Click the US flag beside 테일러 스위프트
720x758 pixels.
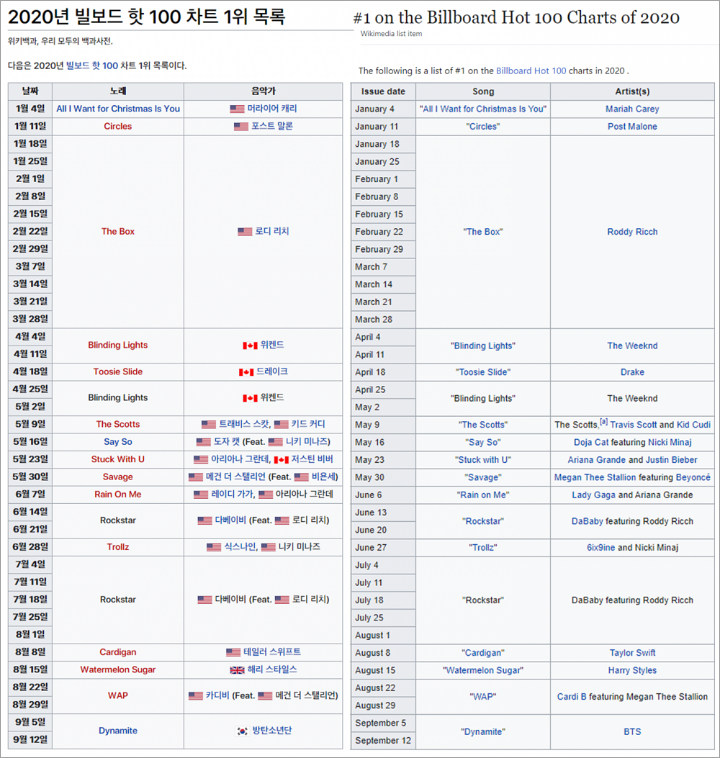233,653
